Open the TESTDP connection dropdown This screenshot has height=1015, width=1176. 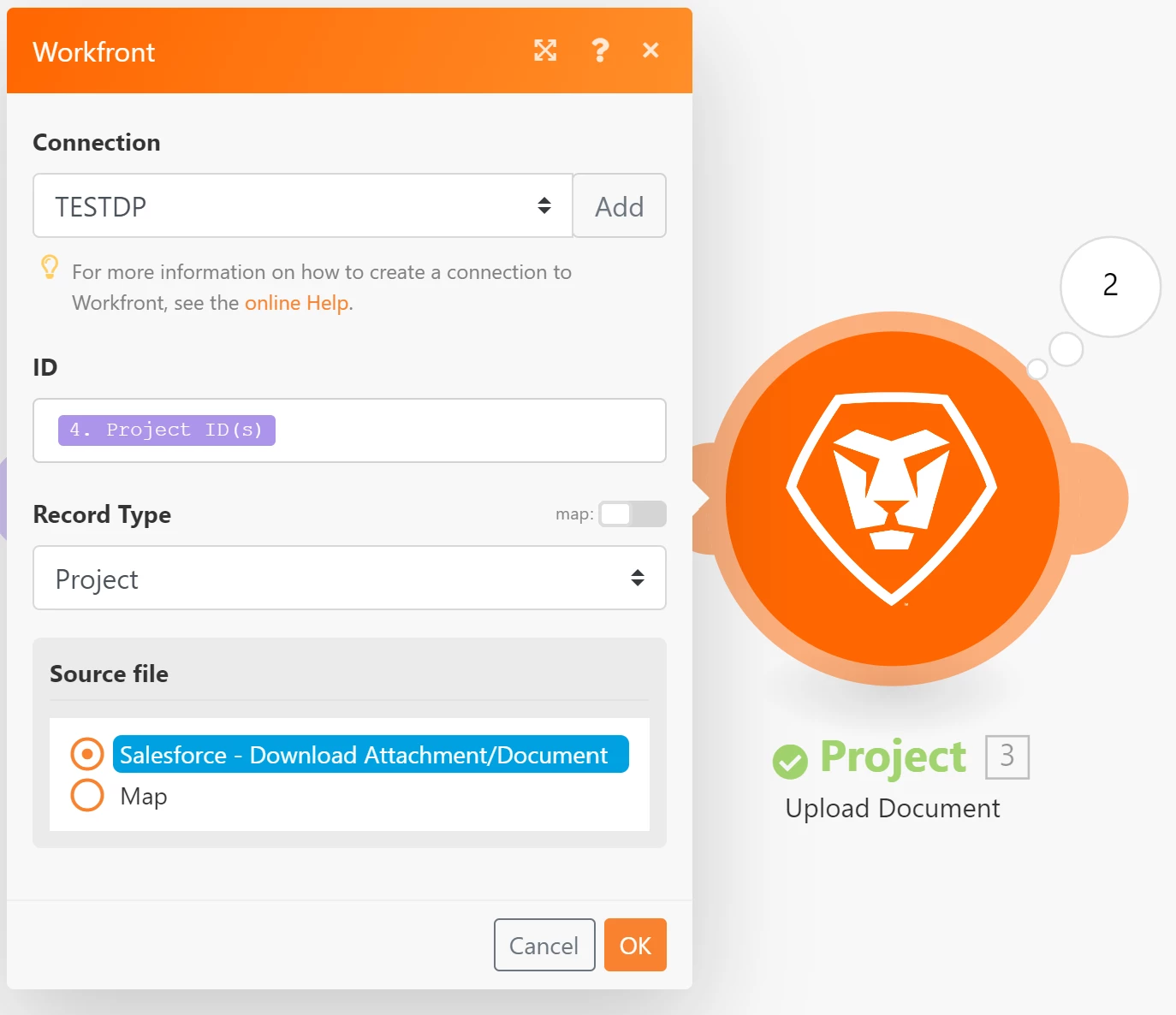coord(303,205)
